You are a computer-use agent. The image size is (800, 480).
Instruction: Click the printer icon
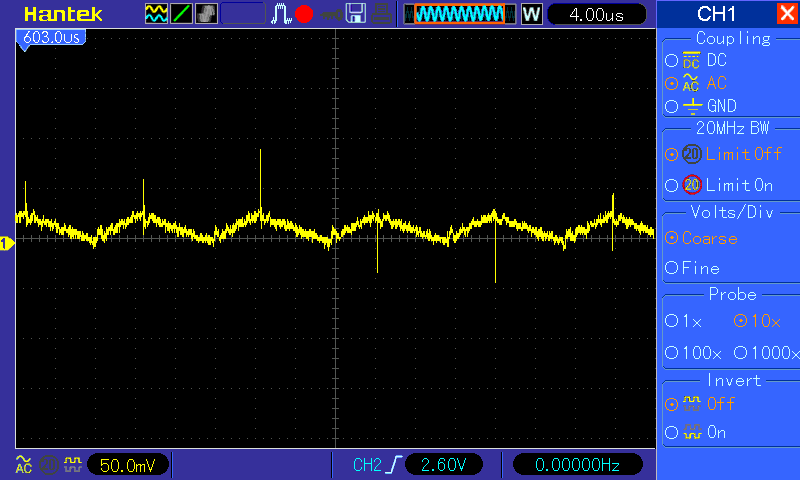381,14
